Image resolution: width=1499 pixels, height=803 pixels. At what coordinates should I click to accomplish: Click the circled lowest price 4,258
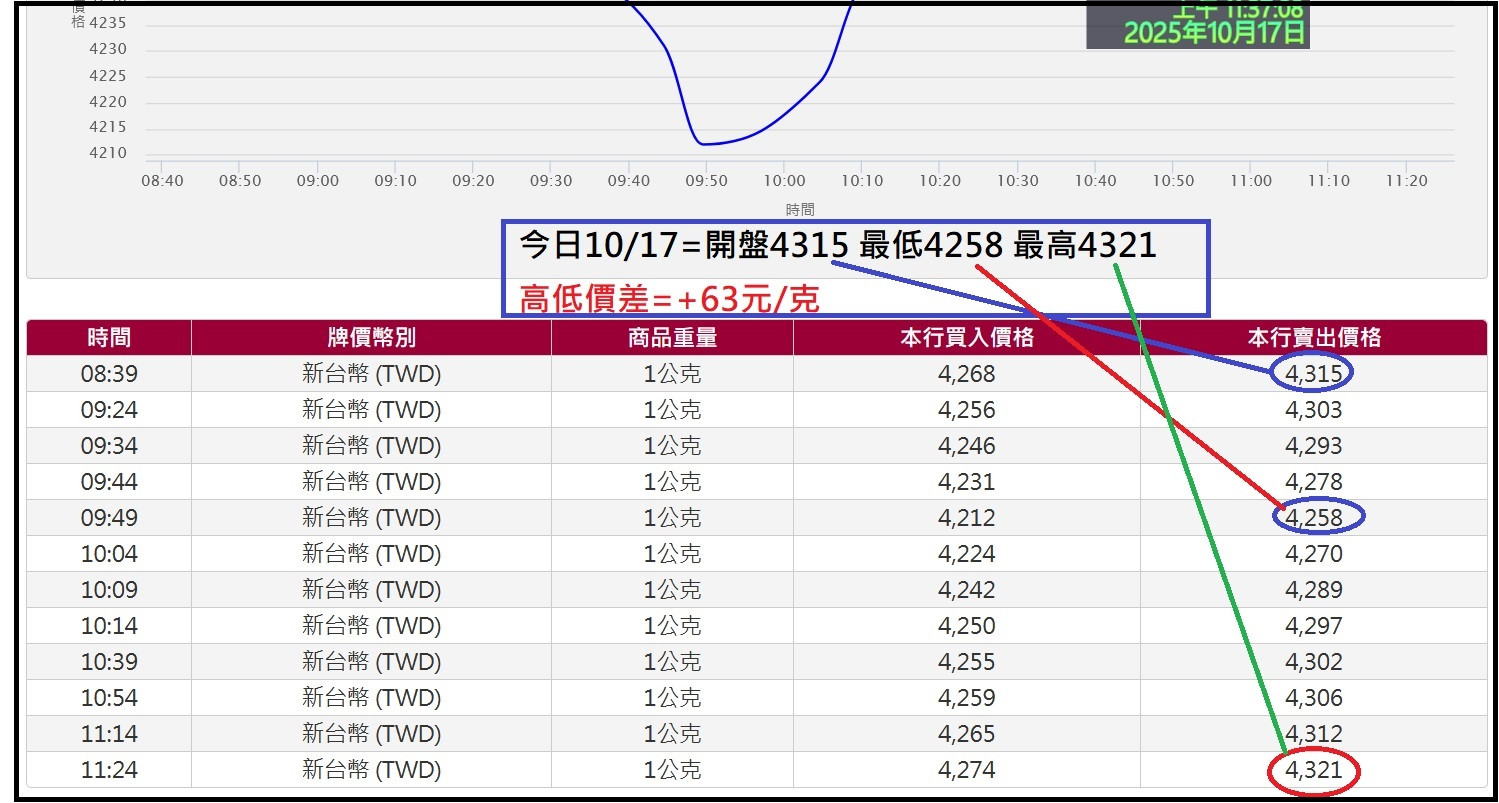pos(1314,517)
